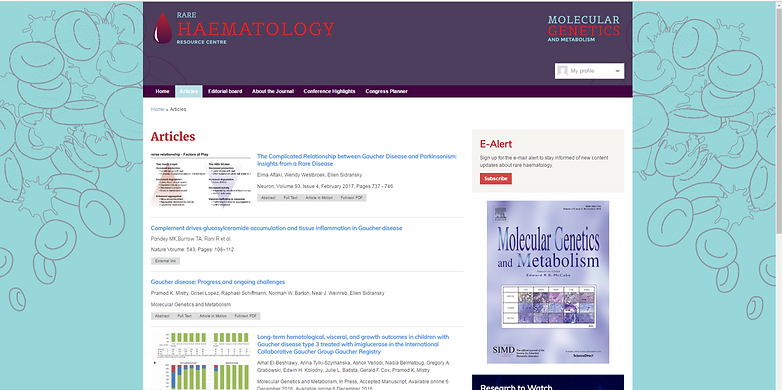Open the Home menu tab

pyautogui.click(x=162, y=91)
